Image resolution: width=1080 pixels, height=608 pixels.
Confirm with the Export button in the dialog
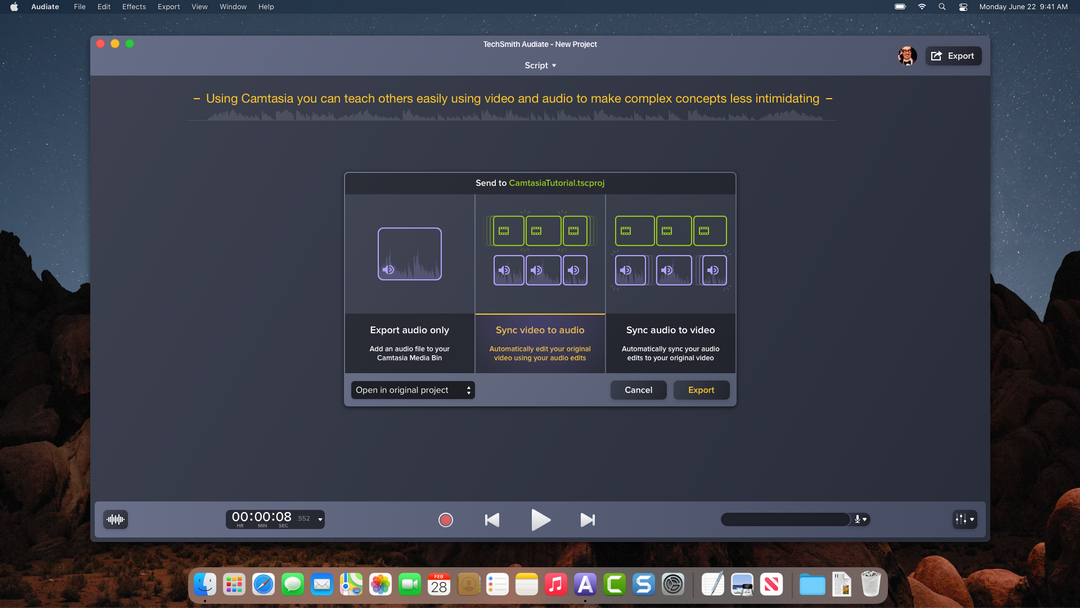point(701,389)
